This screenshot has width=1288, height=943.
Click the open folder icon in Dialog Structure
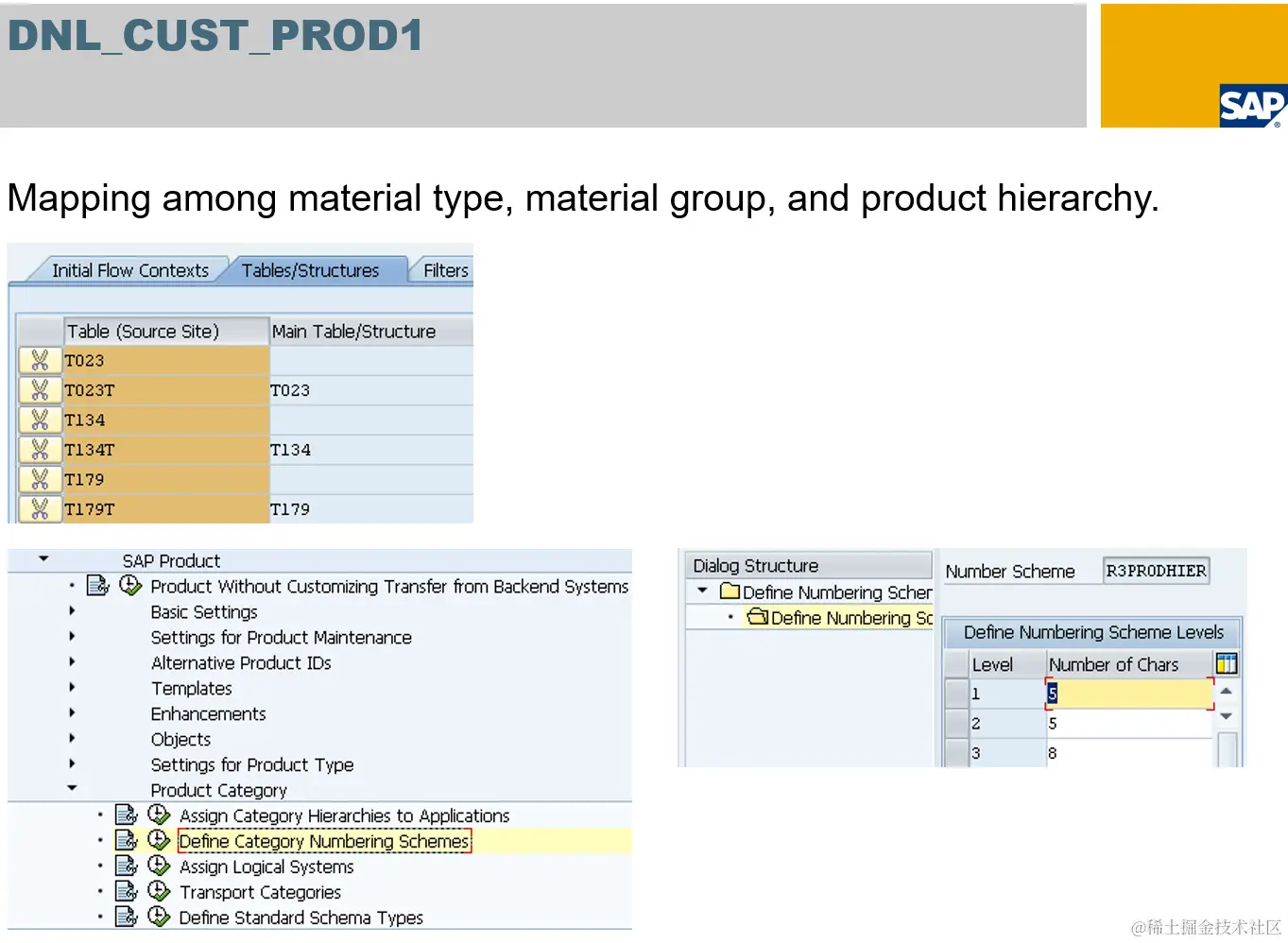coord(758,617)
